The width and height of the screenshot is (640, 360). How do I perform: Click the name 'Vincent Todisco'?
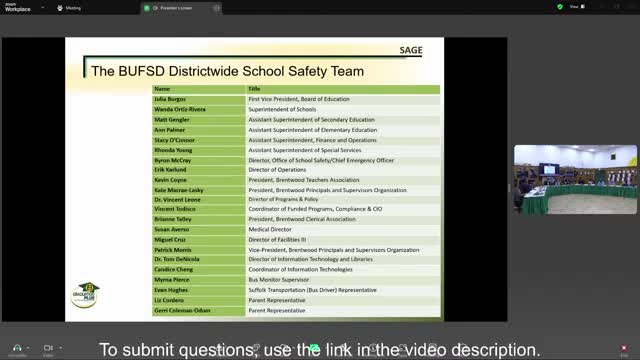pos(175,209)
